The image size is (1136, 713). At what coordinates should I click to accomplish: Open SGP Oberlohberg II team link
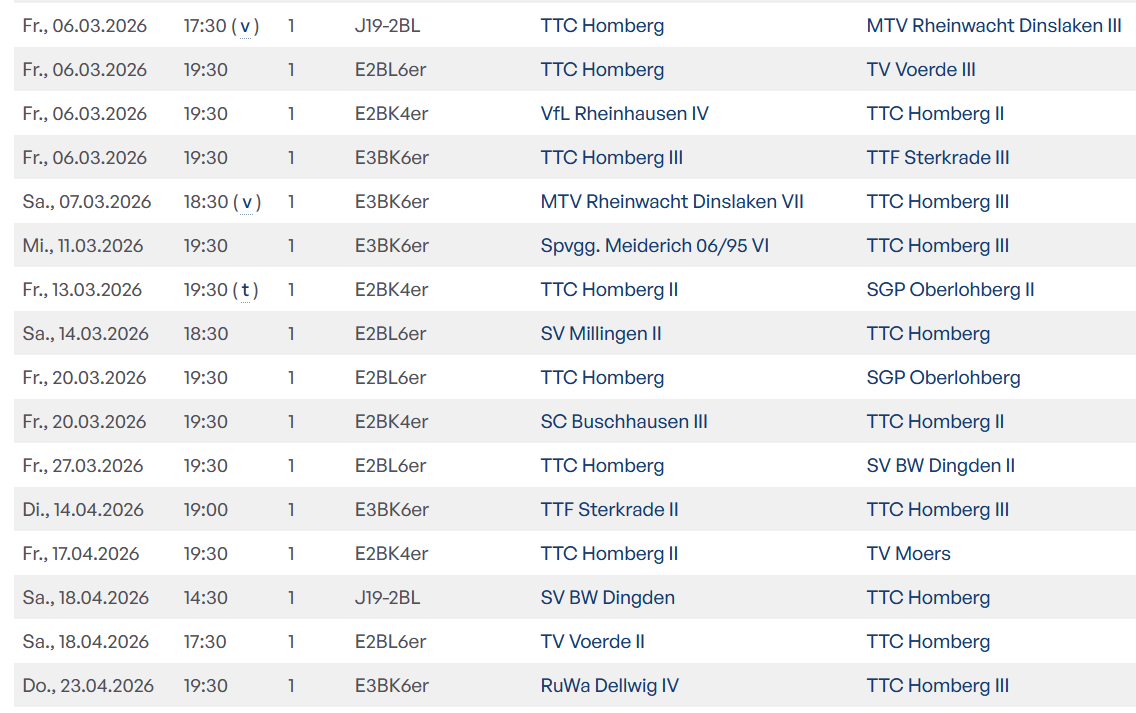click(950, 290)
